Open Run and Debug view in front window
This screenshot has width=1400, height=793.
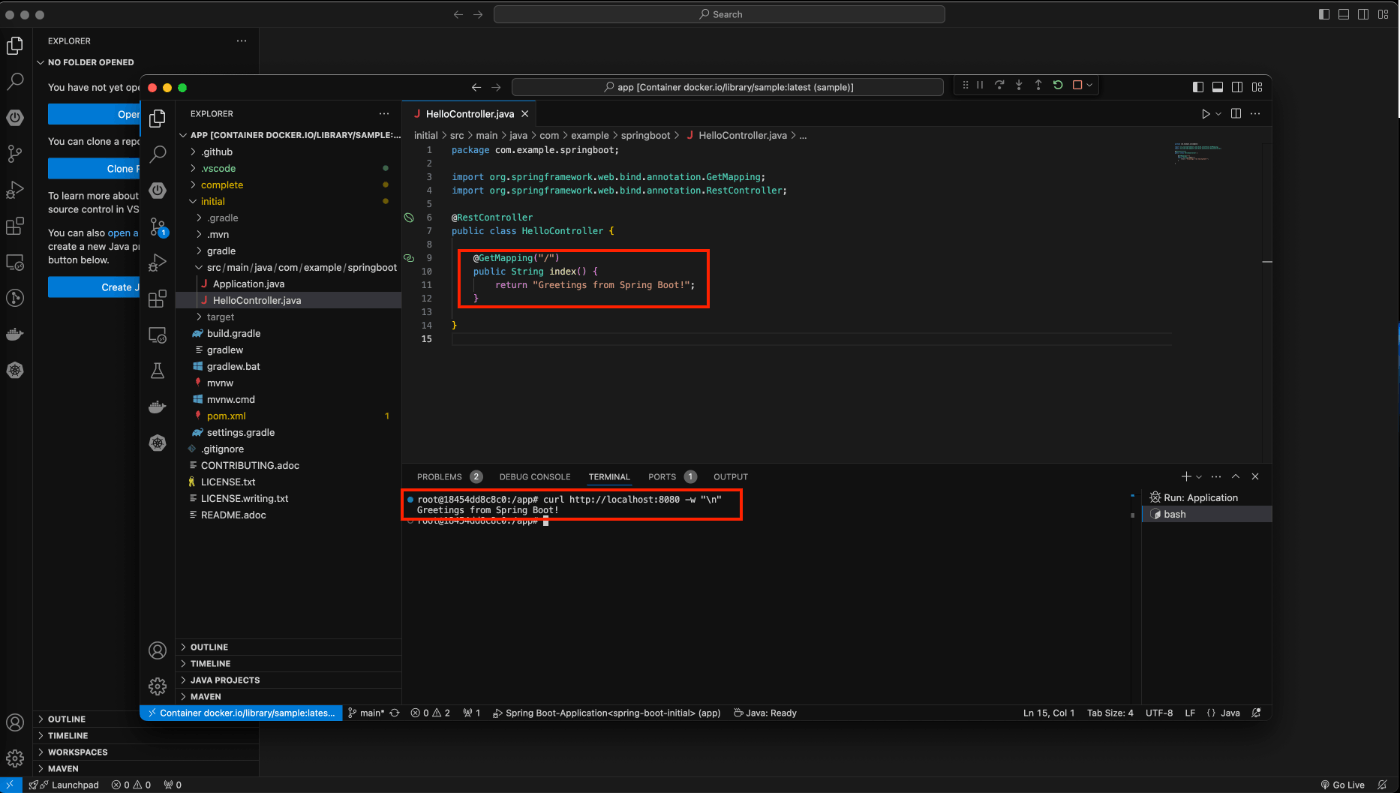tap(157, 263)
